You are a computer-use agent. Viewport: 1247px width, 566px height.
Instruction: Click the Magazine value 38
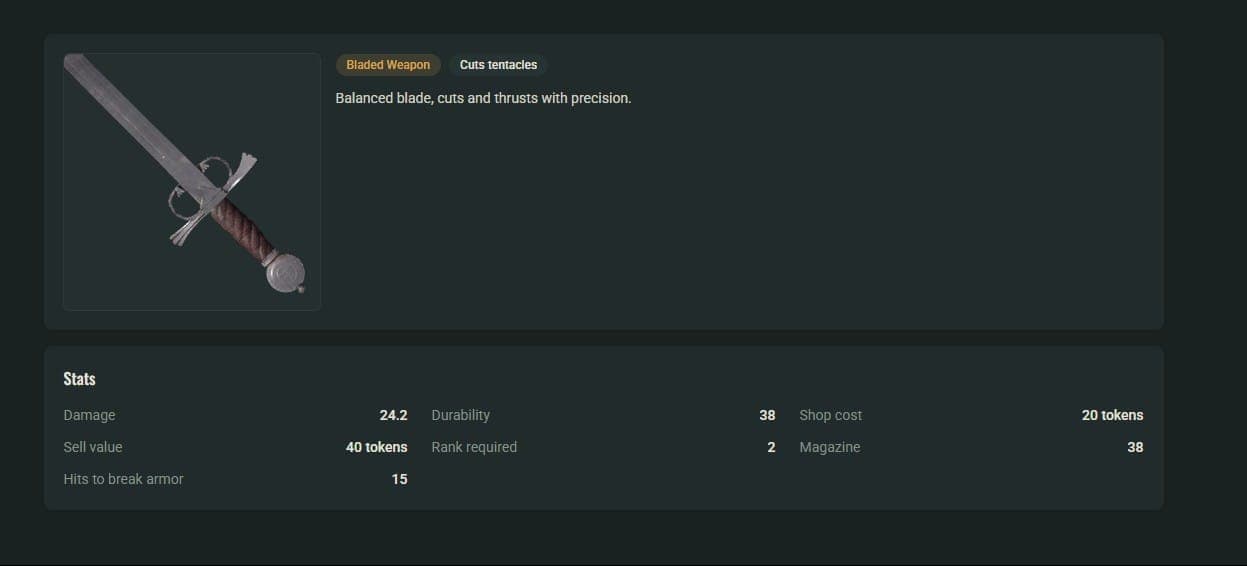pos(1135,447)
